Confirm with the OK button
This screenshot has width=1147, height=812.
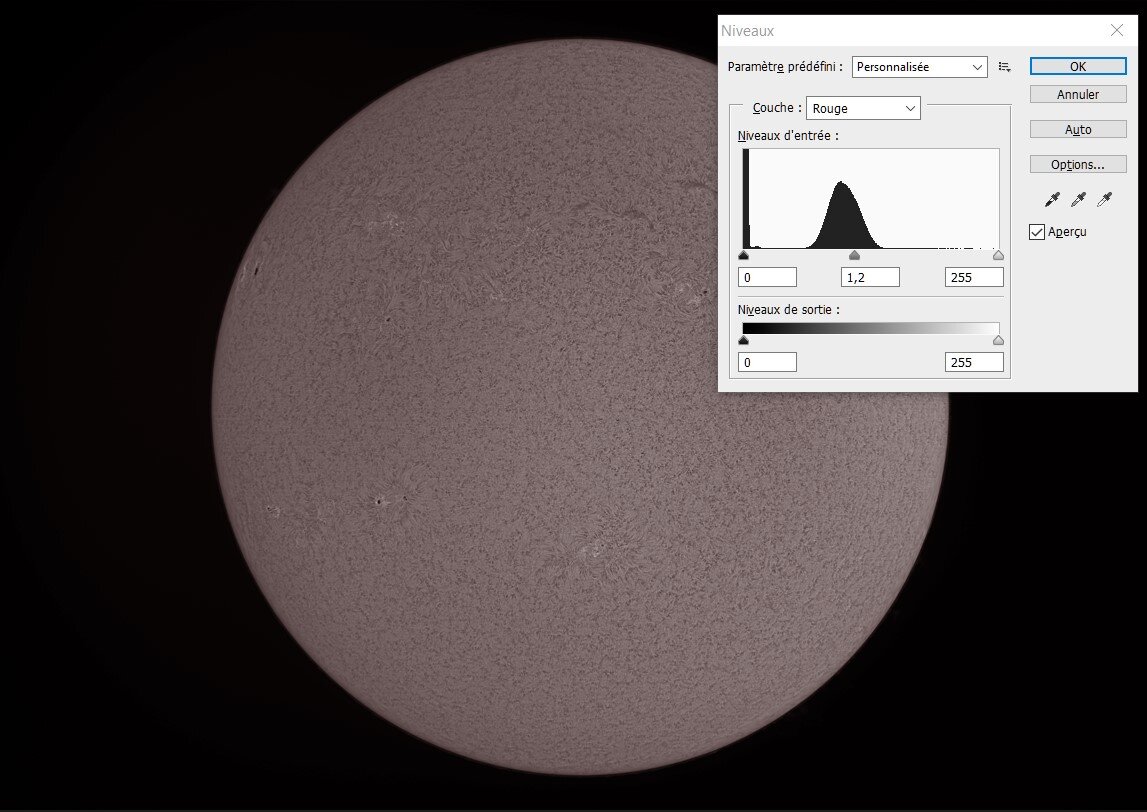tap(1078, 67)
